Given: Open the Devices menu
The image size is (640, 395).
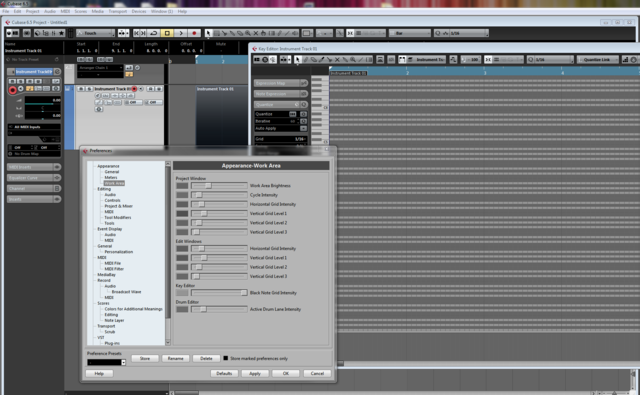Looking at the screenshot, I should coord(139,11).
